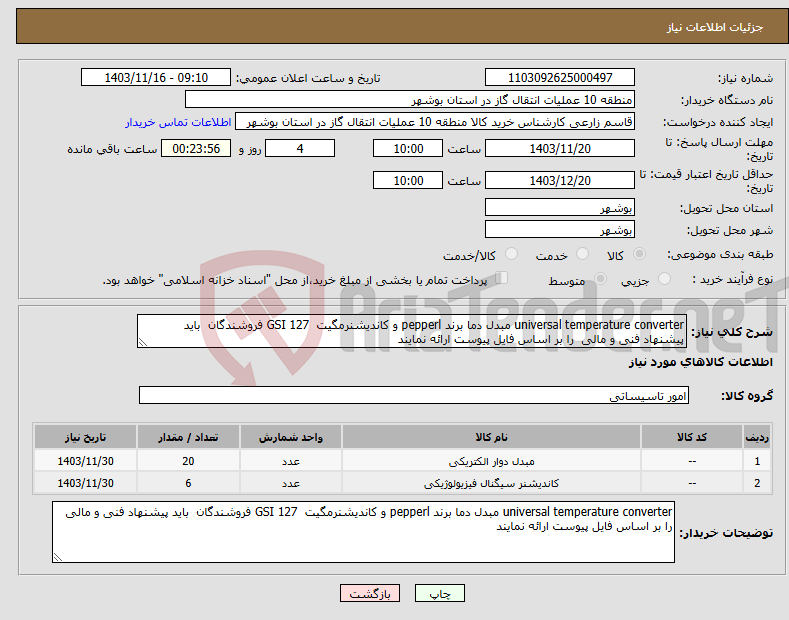Click the announcement date field 1403/11/16 - 09:10
This screenshot has height=620, width=789.
pyautogui.click(x=156, y=78)
